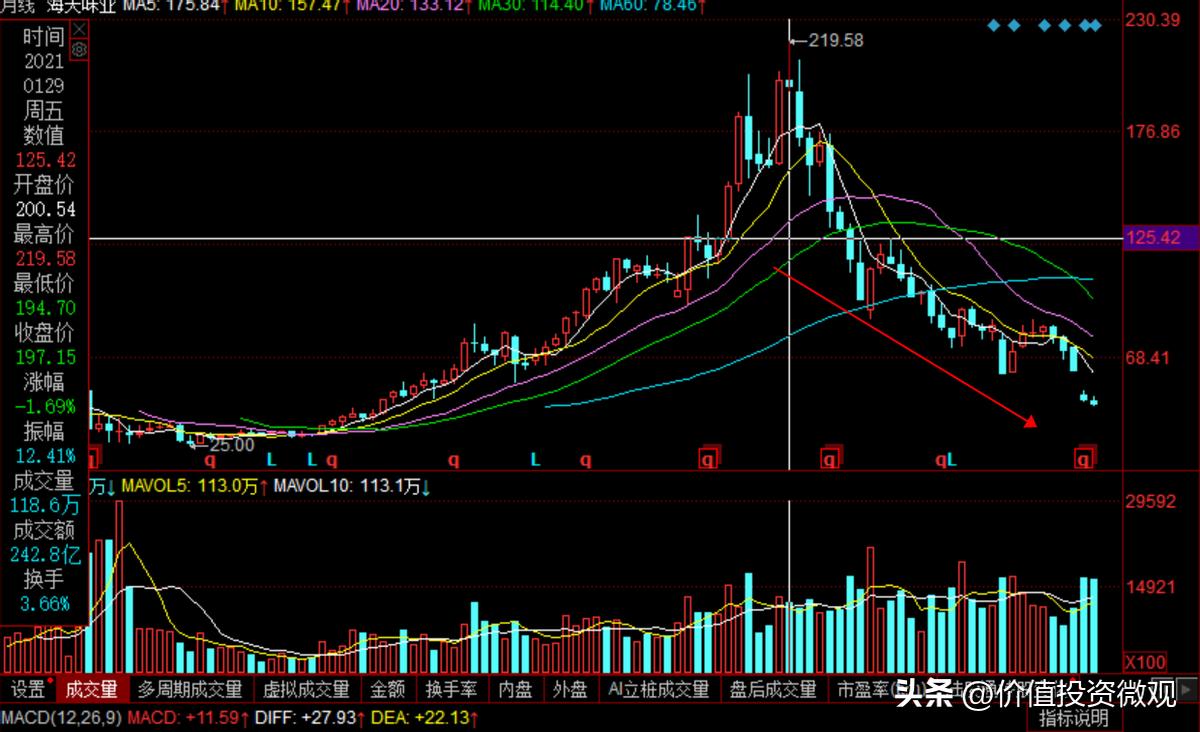The image size is (1200, 732).
Task: Click the 月线 period label
Action: click(x=20, y=6)
